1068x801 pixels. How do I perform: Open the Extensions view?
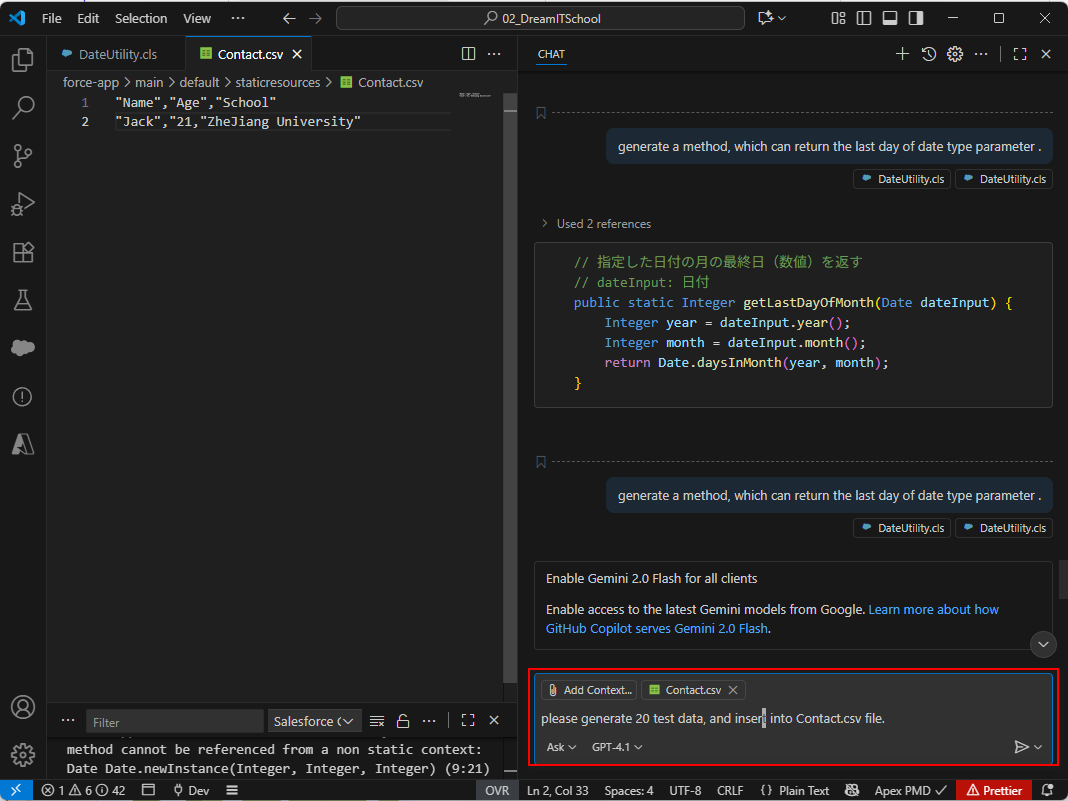tap(22, 252)
